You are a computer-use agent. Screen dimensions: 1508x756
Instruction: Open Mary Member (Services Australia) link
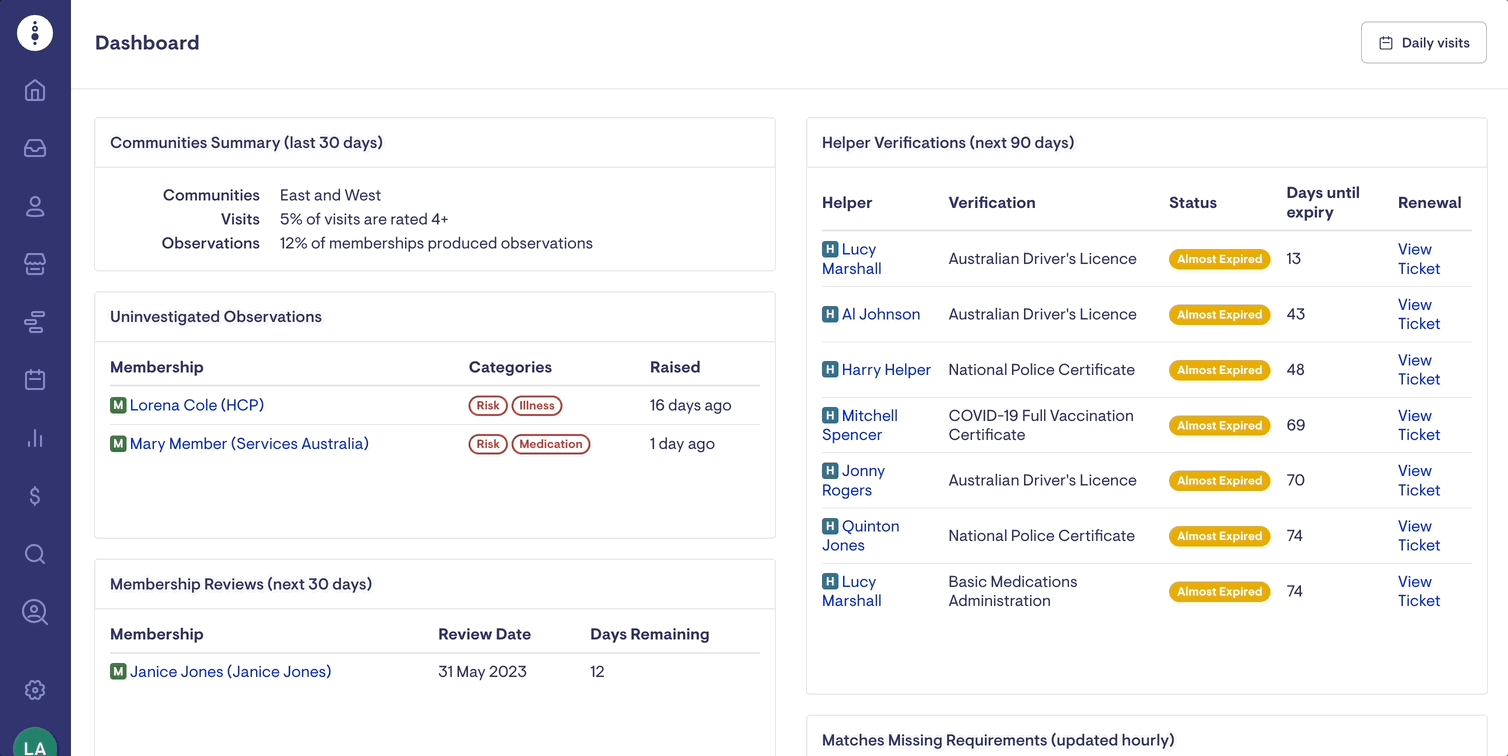point(249,444)
